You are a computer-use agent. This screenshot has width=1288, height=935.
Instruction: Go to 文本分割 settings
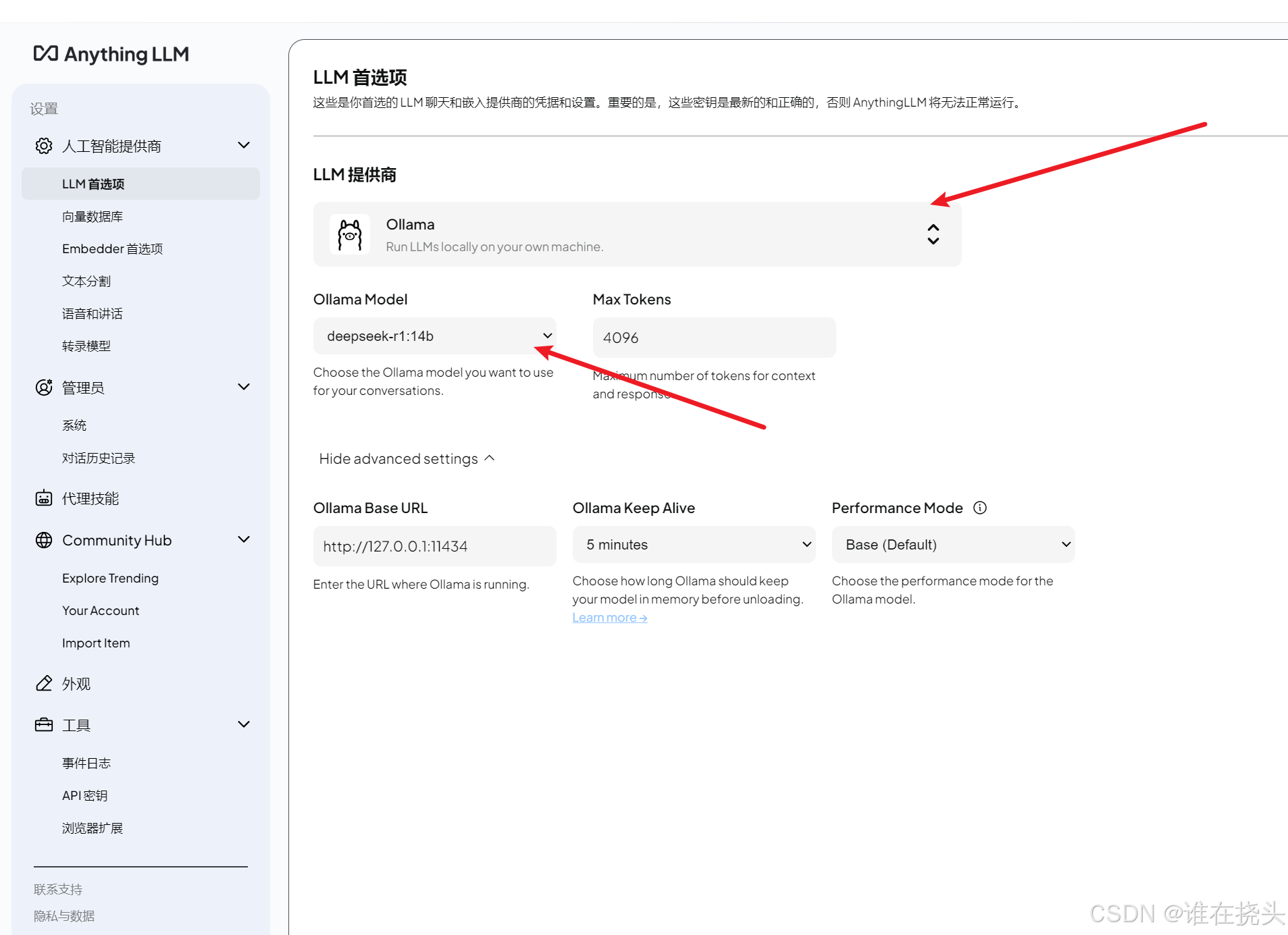pyautogui.click(x=86, y=282)
